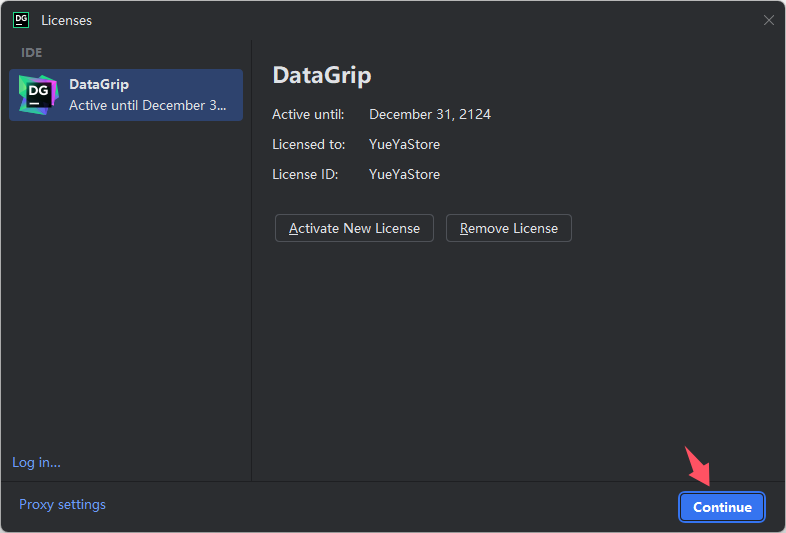Close the Licenses dialog
The height and width of the screenshot is (533, 786).
pos(768,20)
